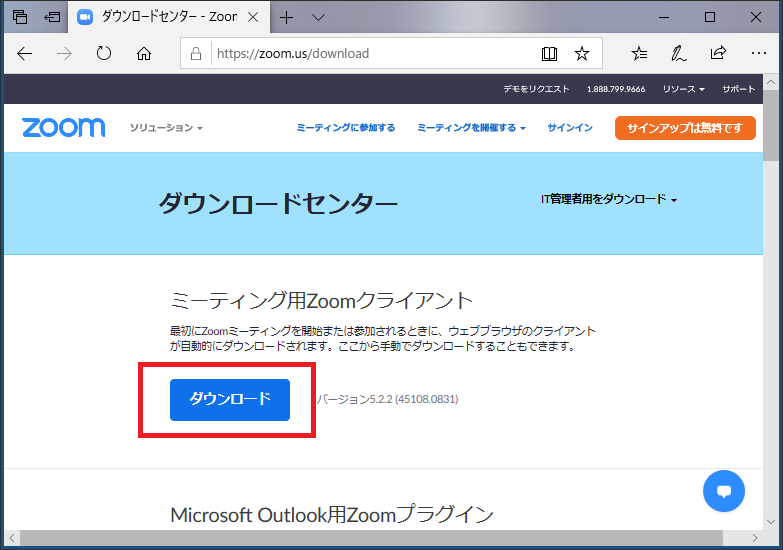
Task: Click the share page icon
Action: pos(718,53)
